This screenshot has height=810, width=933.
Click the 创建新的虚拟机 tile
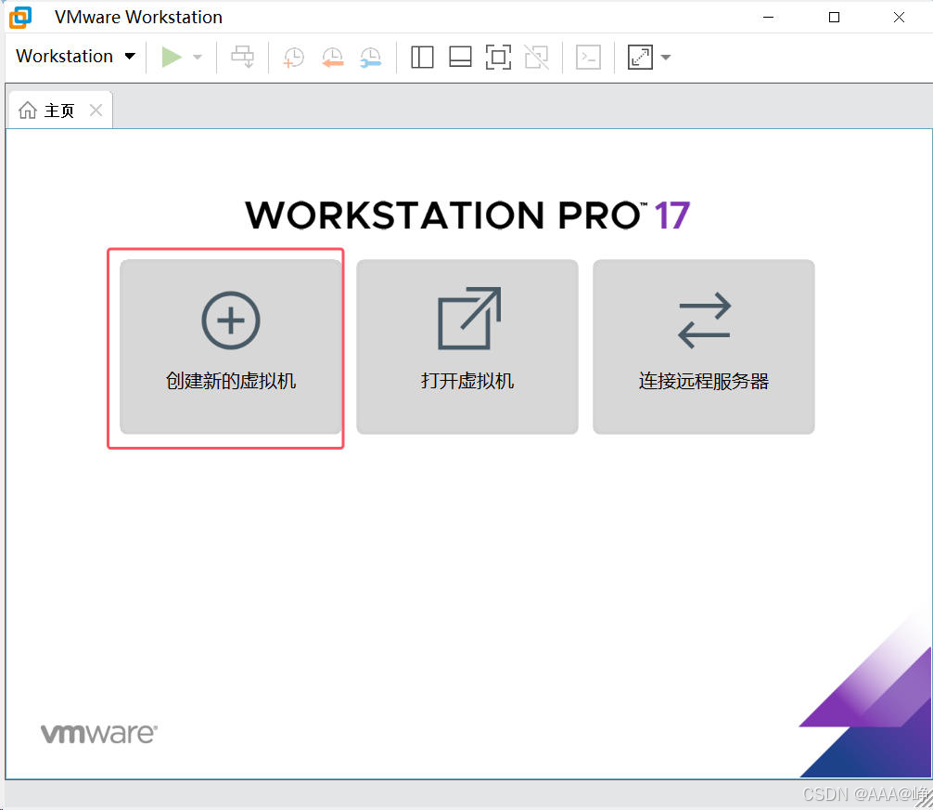click(x=231, y=346)
